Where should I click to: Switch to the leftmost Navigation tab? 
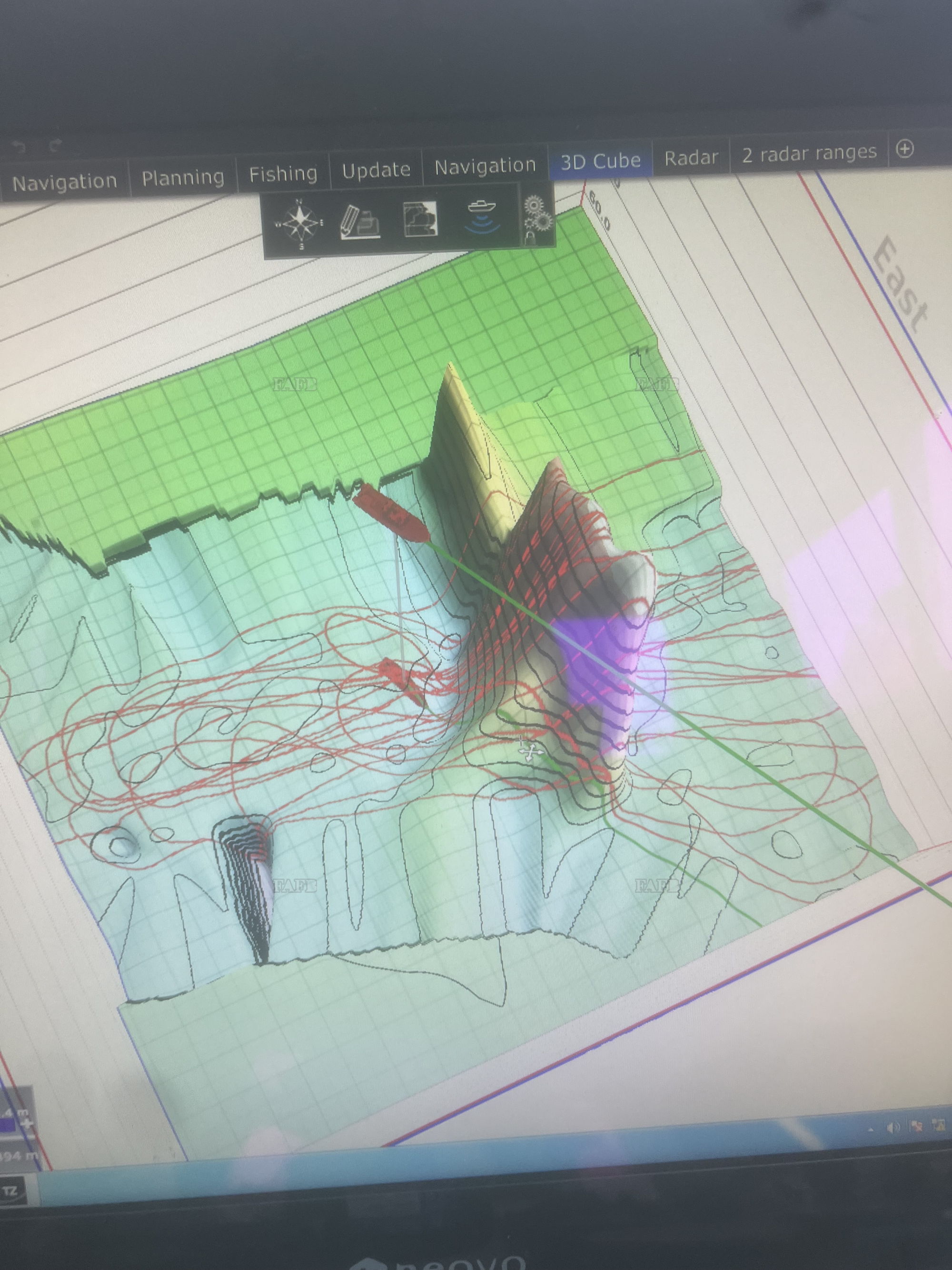point(64,182)
